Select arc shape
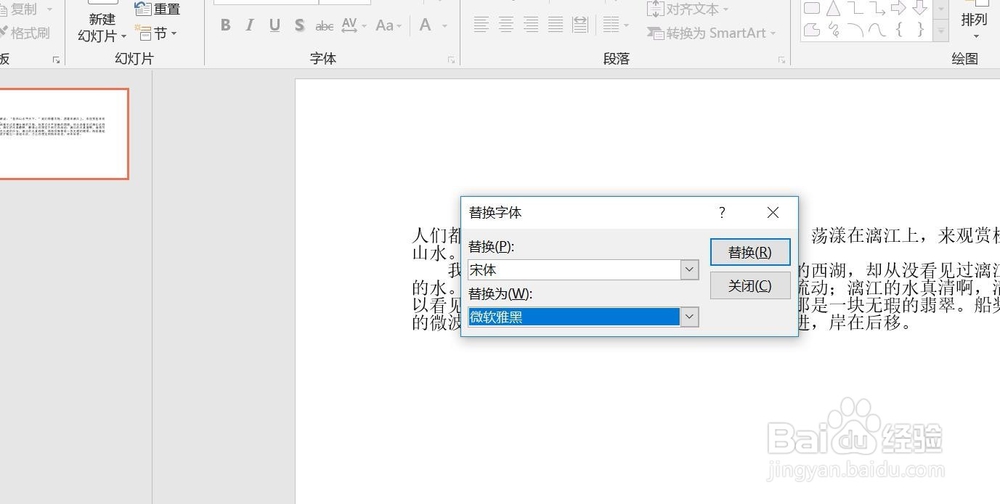Screen dimensions: 1000x504 [x=855, y=29]
